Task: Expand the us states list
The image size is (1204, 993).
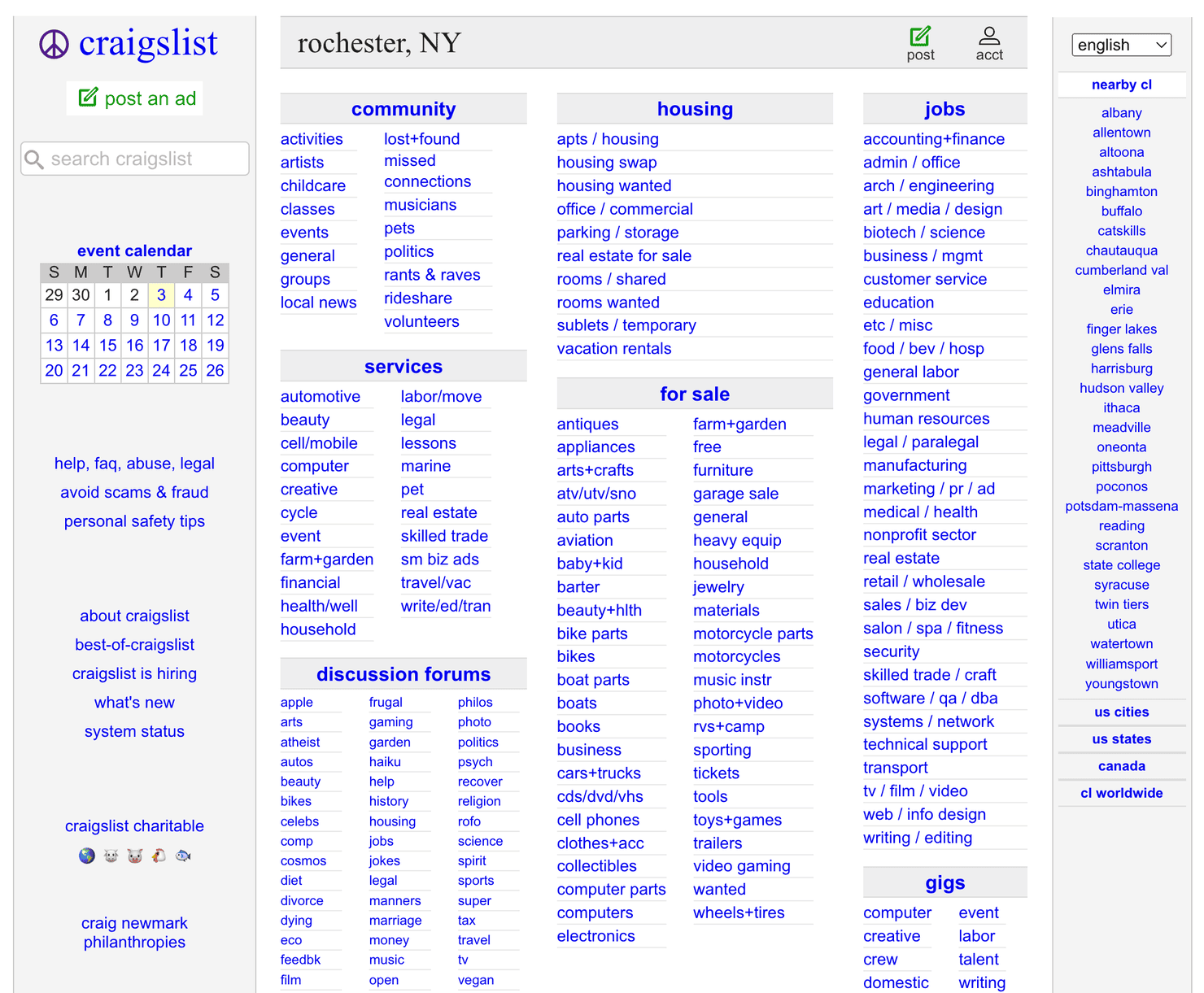Action: [1121, 739]
